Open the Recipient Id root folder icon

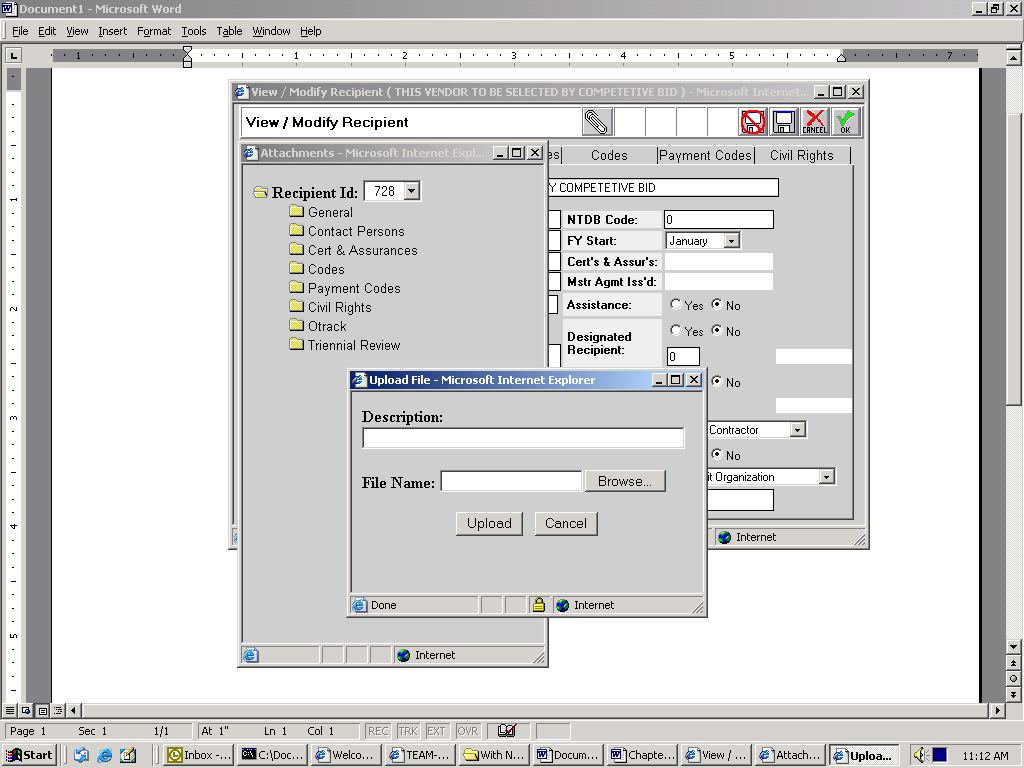(261, 192)
